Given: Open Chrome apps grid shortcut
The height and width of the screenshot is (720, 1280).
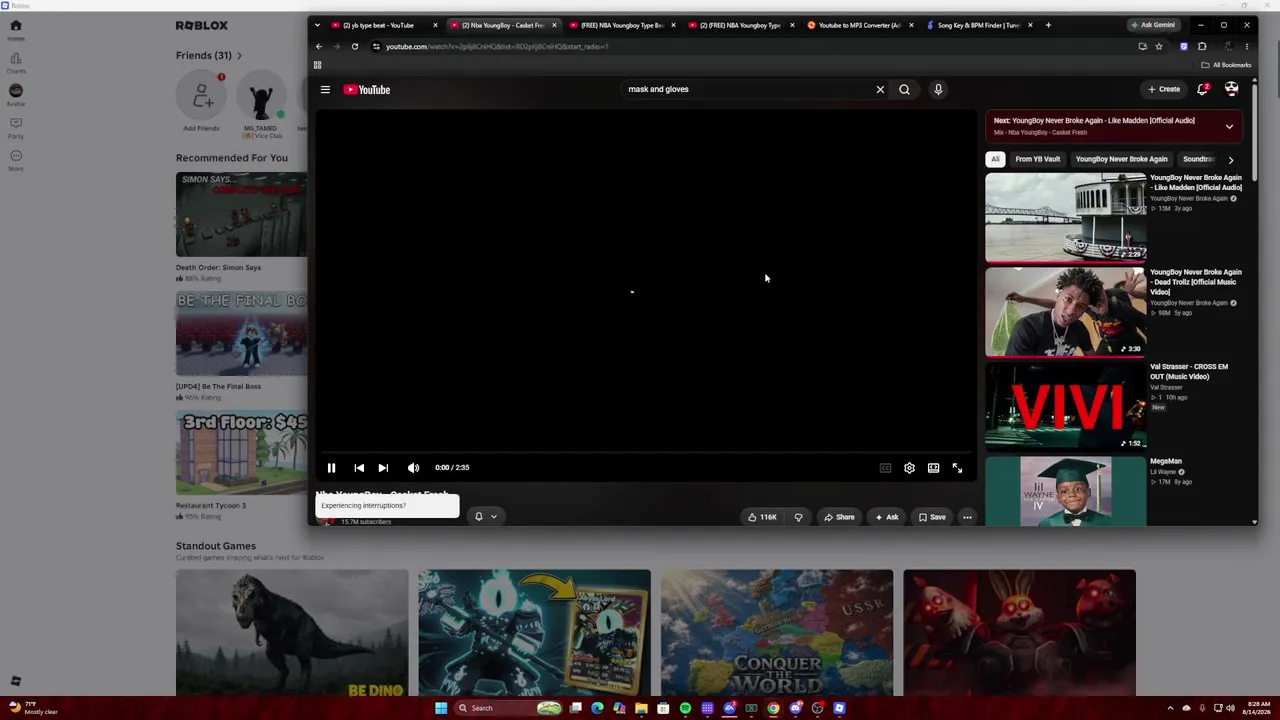Looking at the screenshot, I should pos(318,65).
